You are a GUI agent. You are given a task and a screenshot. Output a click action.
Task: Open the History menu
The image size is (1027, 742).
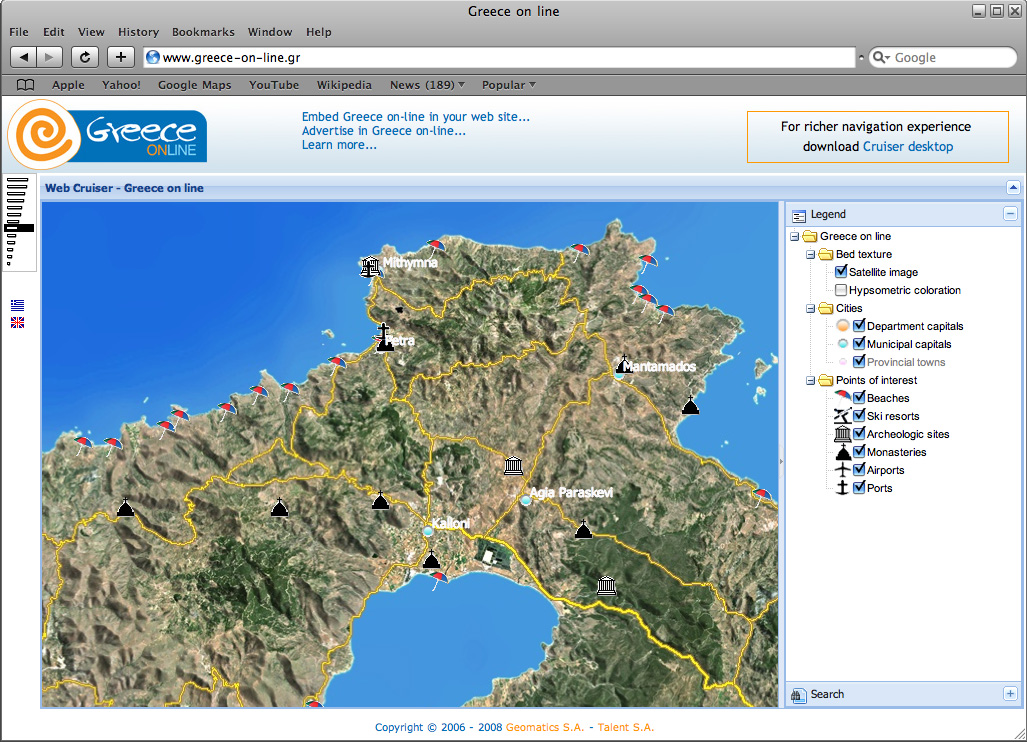point(138,32)
